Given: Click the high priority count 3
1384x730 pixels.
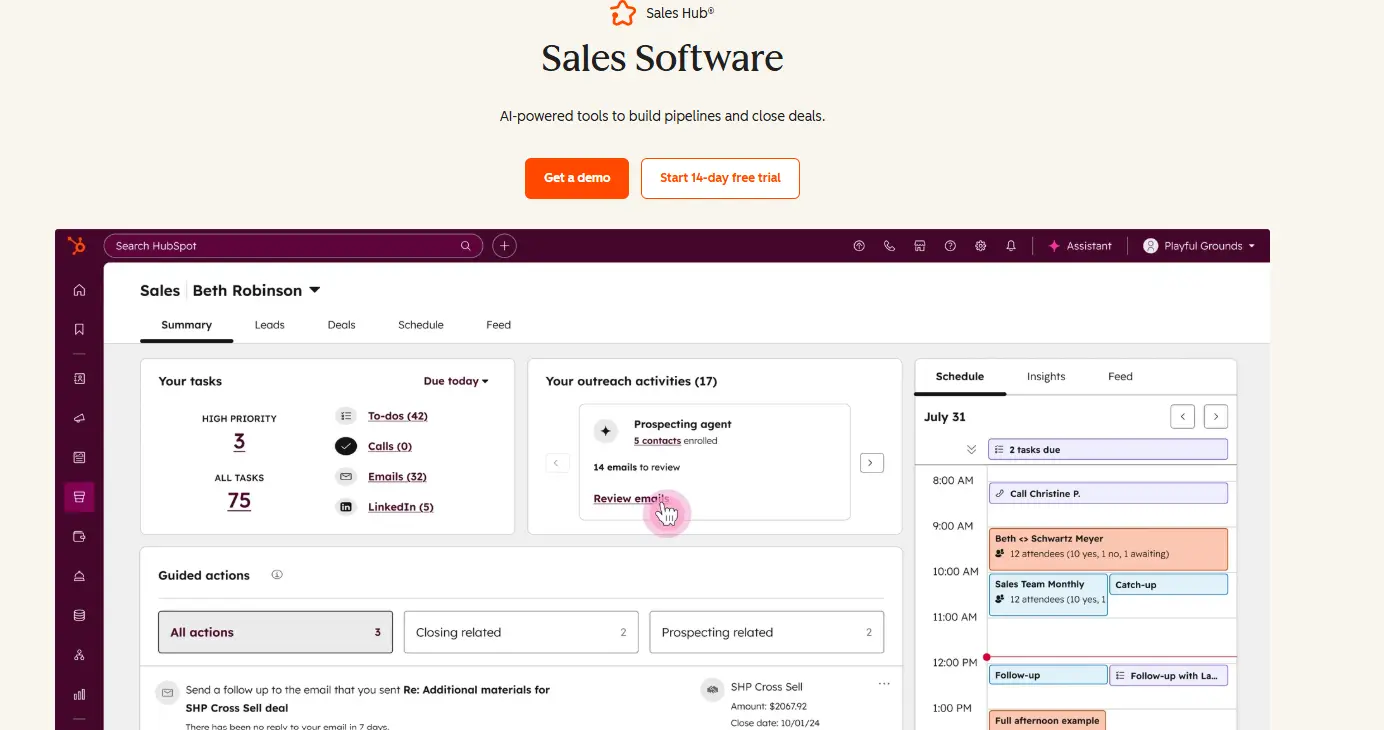Looking at the screenshot, I should point(239,442).
